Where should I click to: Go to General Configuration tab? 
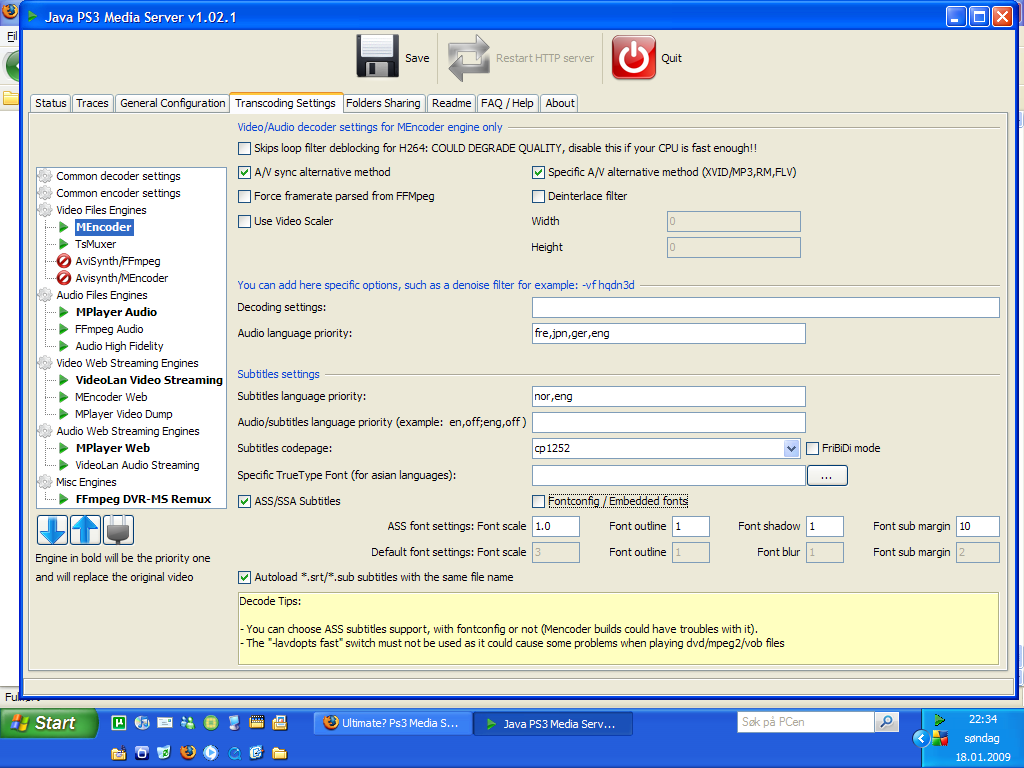click(x=172, y=103)
